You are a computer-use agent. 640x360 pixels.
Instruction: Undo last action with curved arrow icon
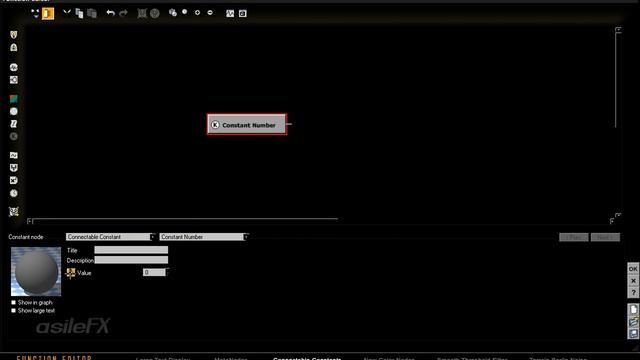pyautogui.click(x=111, y=13)
